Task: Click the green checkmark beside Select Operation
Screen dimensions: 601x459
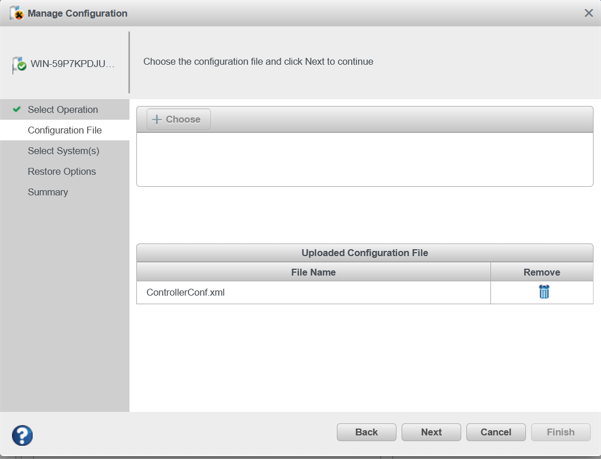Action: point(17,110)
